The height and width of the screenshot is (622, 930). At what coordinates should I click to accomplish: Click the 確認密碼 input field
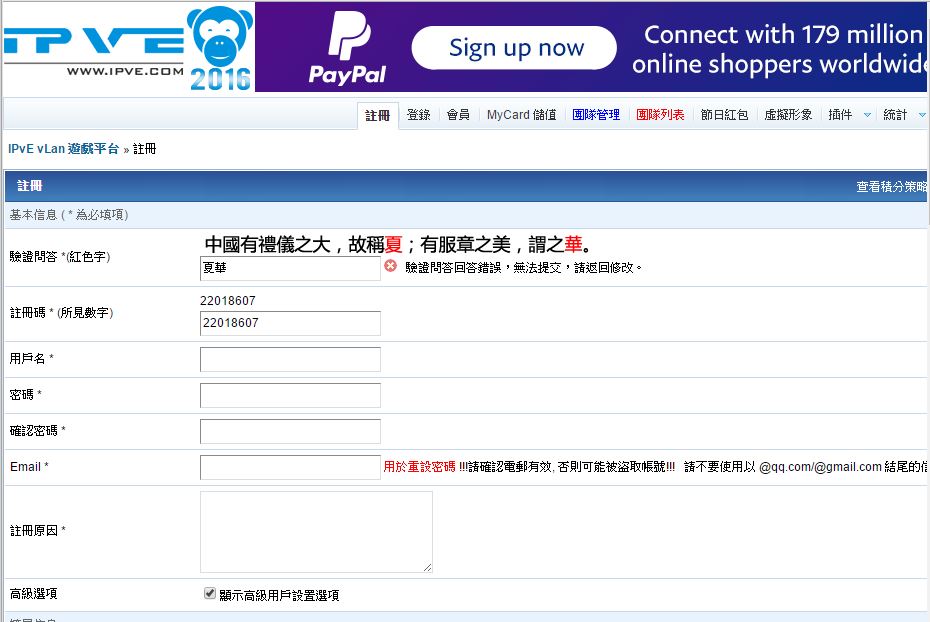290,431
